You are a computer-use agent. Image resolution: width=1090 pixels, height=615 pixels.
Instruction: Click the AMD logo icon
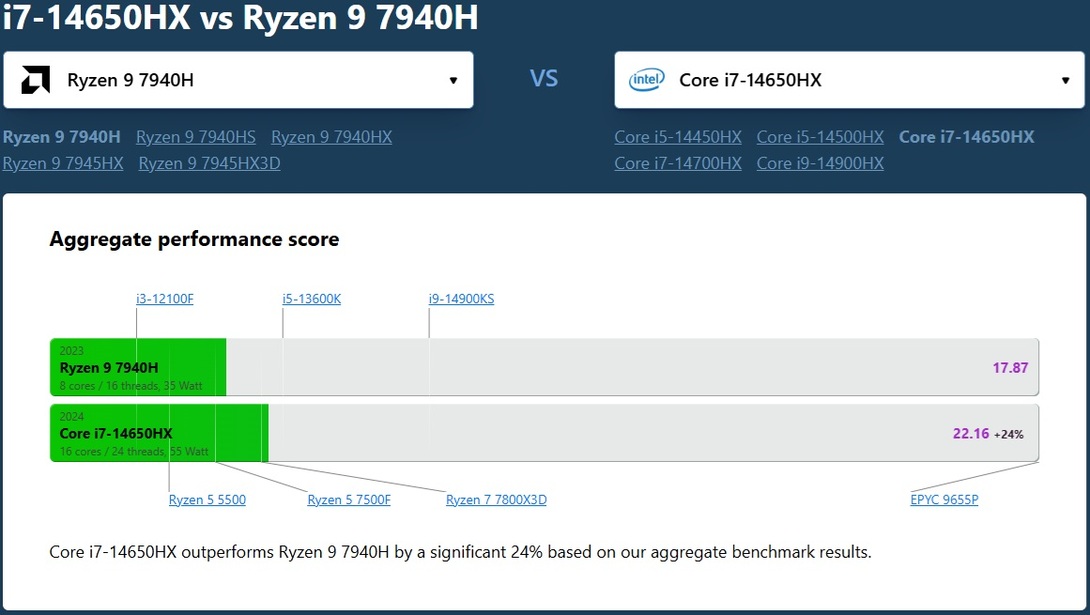pos(35,80)
